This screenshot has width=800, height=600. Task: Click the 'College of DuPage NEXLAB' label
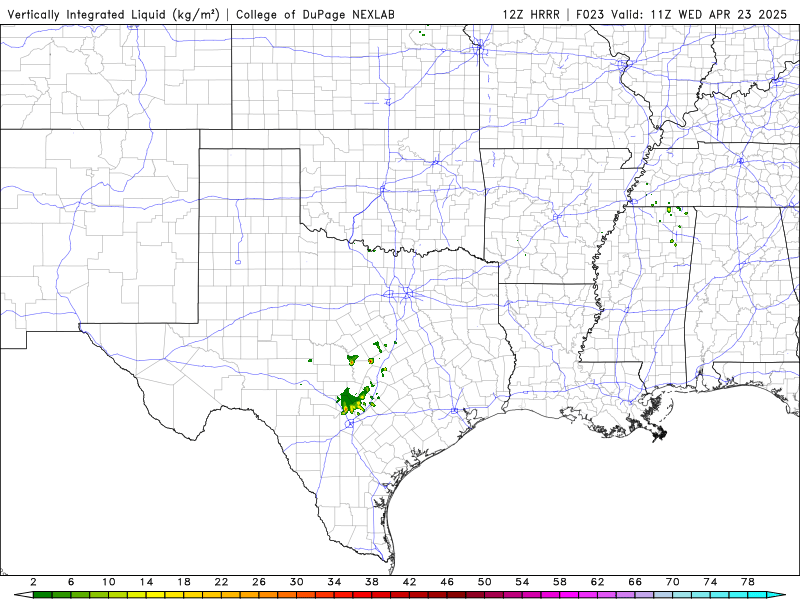coord(315,14)
